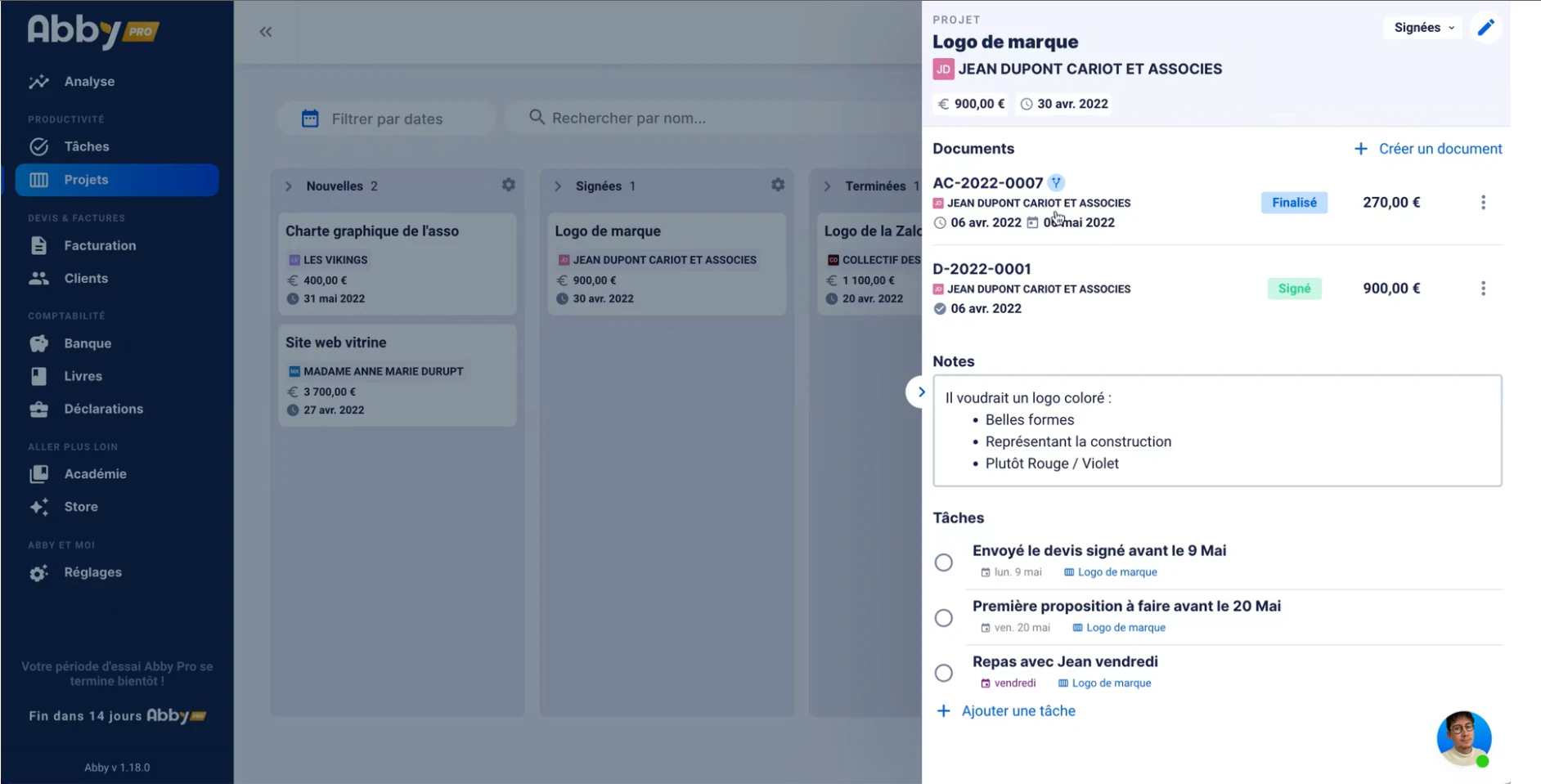Click the Clients people icon
The height and width of the screenshot is (784, 1541).
pos(38,278)
